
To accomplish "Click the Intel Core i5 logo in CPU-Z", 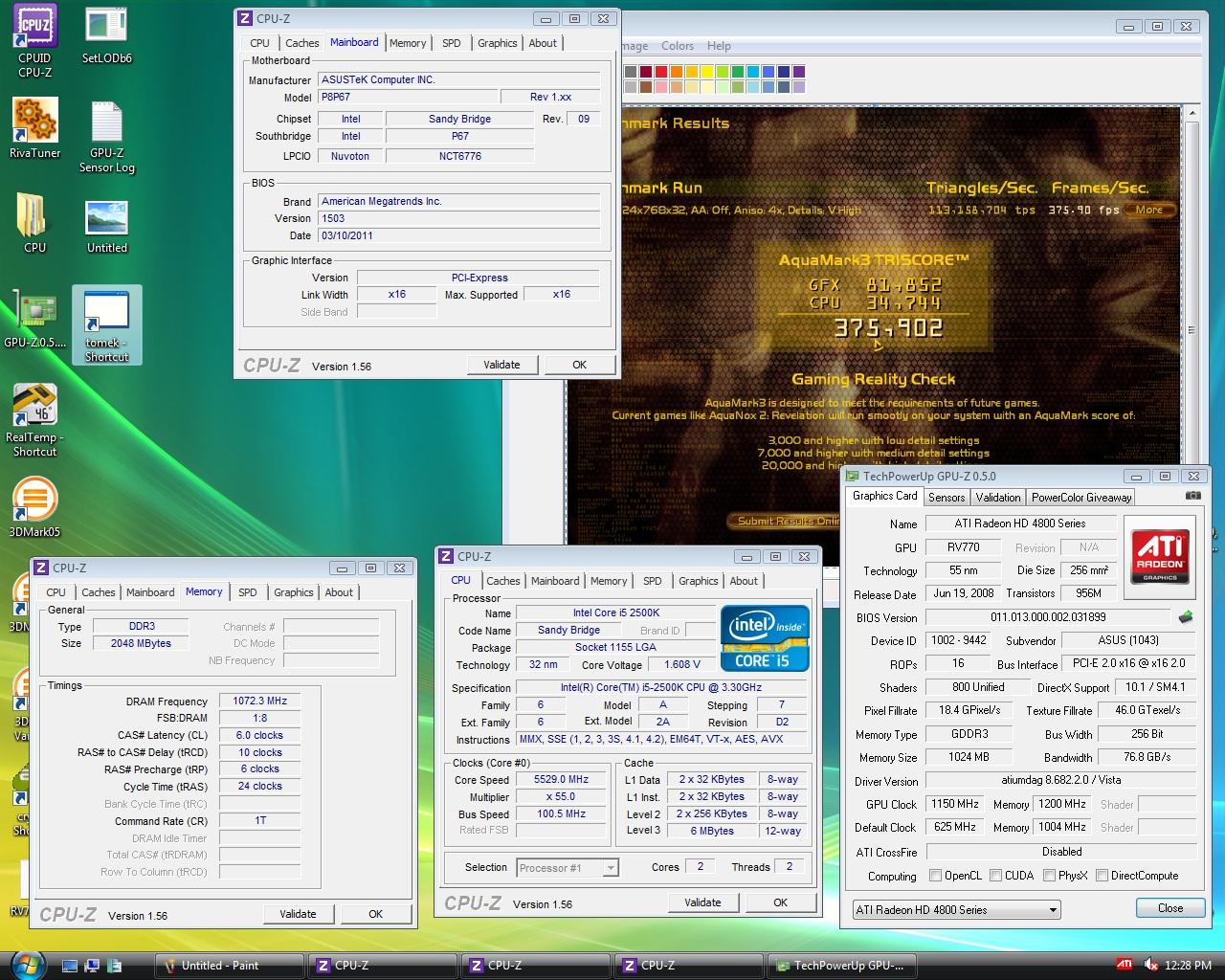I will [765, 638].
